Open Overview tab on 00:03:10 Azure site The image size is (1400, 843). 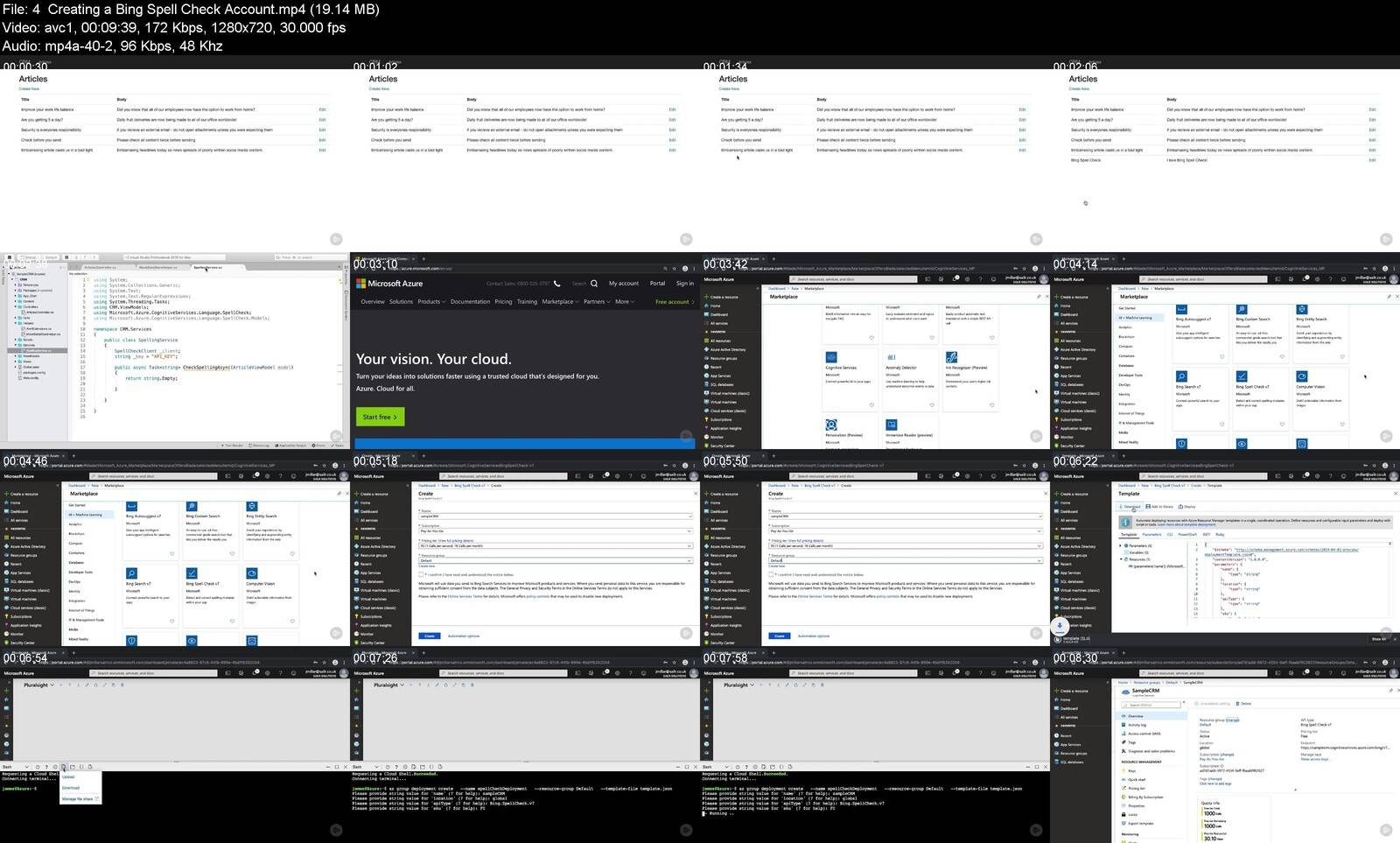(373, 301)
